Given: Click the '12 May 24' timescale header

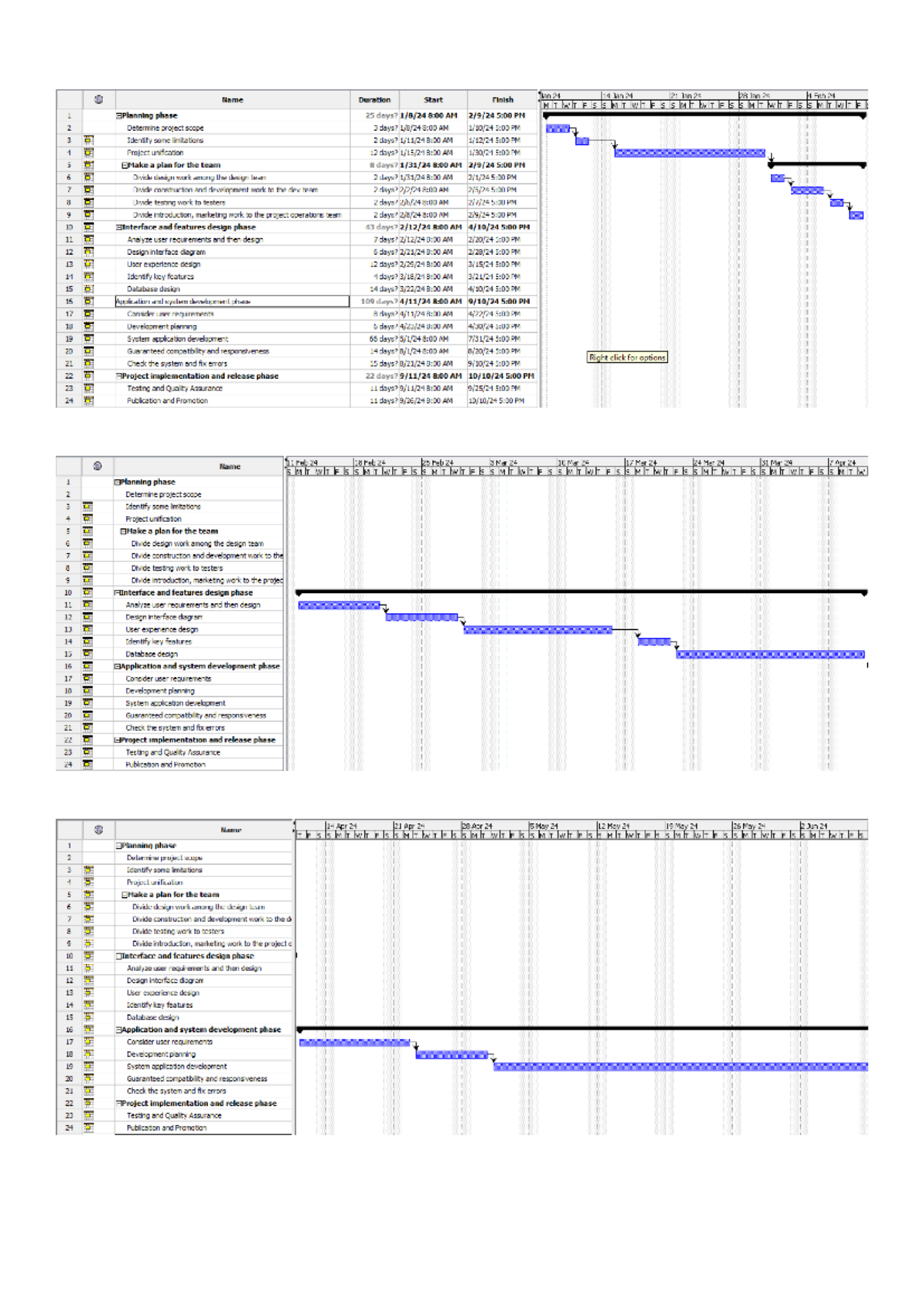Looking at the screenshot, I should [631, 825].
